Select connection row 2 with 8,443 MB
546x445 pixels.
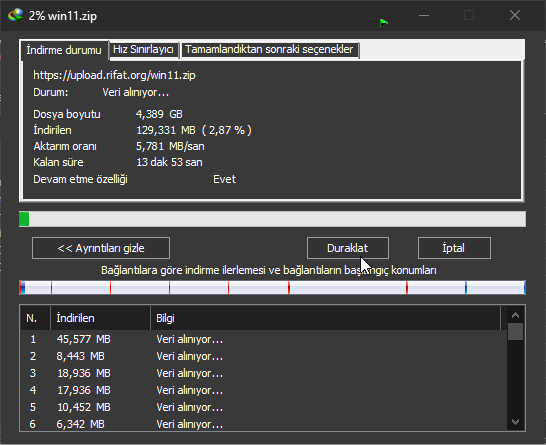click(x=264, y=356)
